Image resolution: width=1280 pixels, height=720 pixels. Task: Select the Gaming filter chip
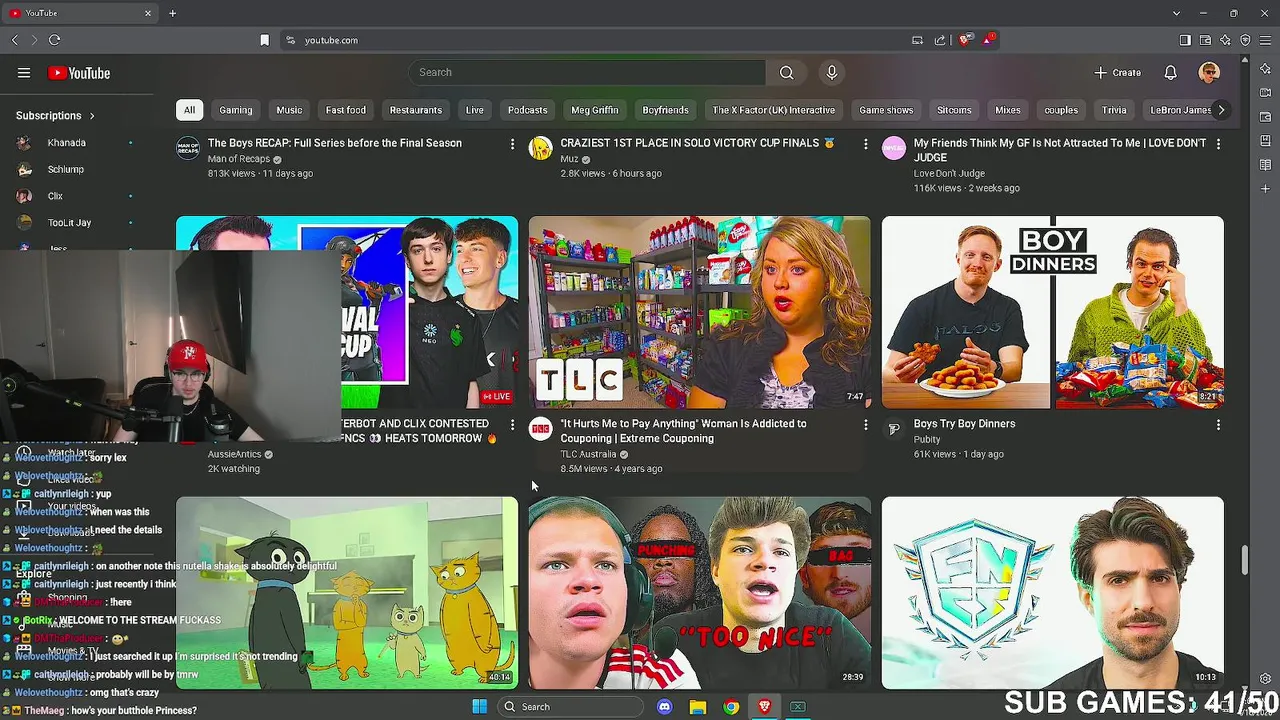(236, 110)
